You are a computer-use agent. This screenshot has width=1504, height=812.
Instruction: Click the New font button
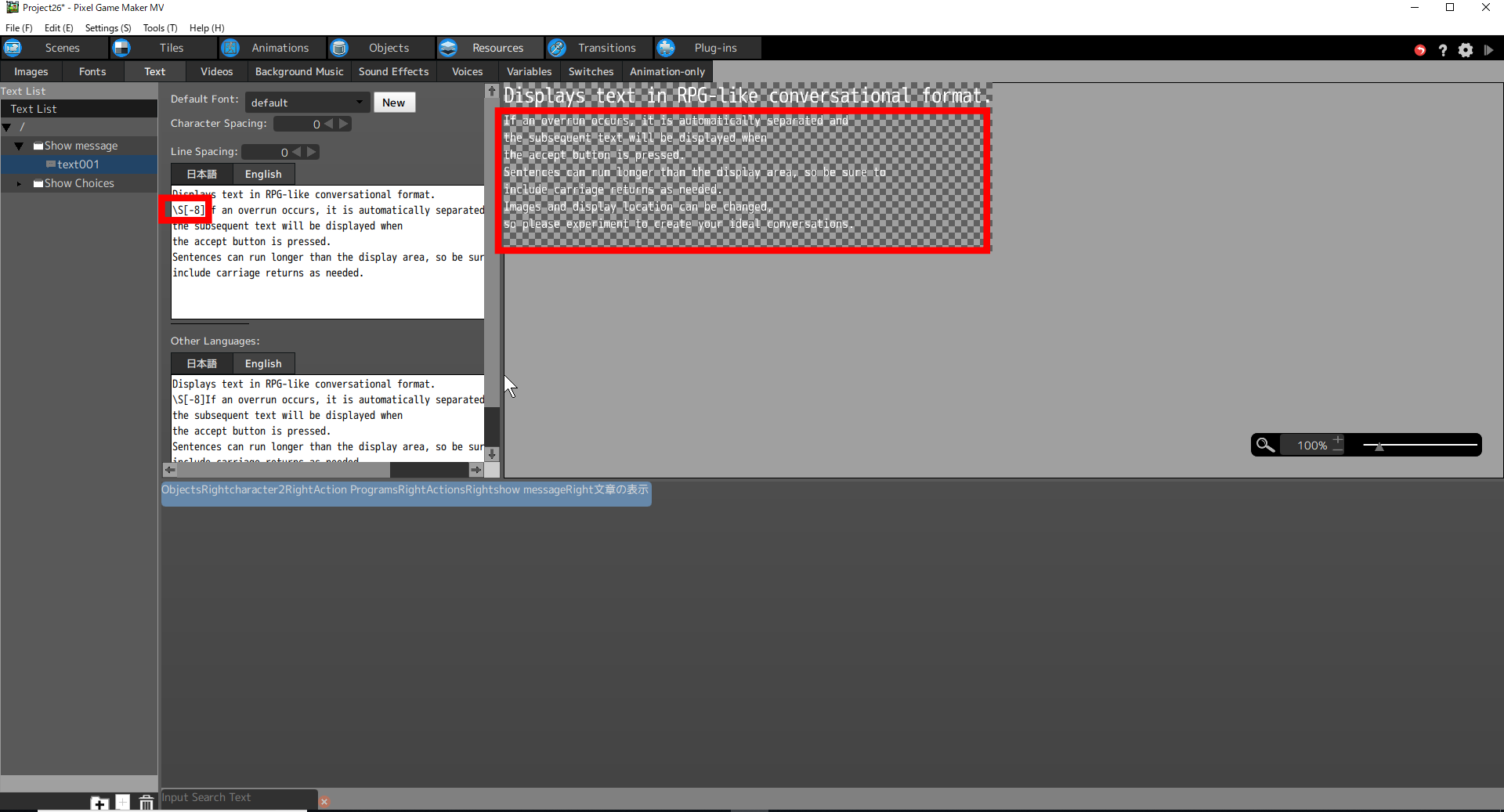[393, 103]
